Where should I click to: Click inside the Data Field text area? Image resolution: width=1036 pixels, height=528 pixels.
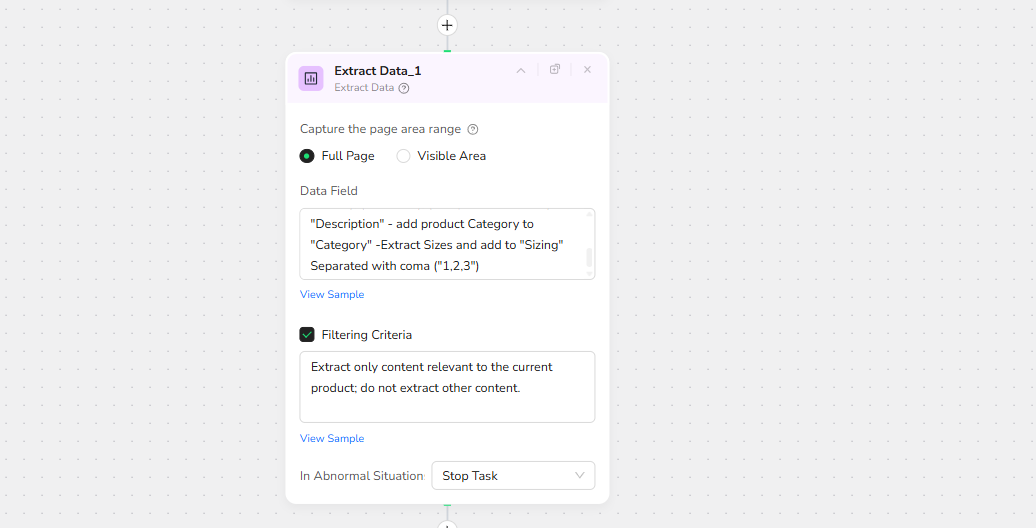point(440,244)
